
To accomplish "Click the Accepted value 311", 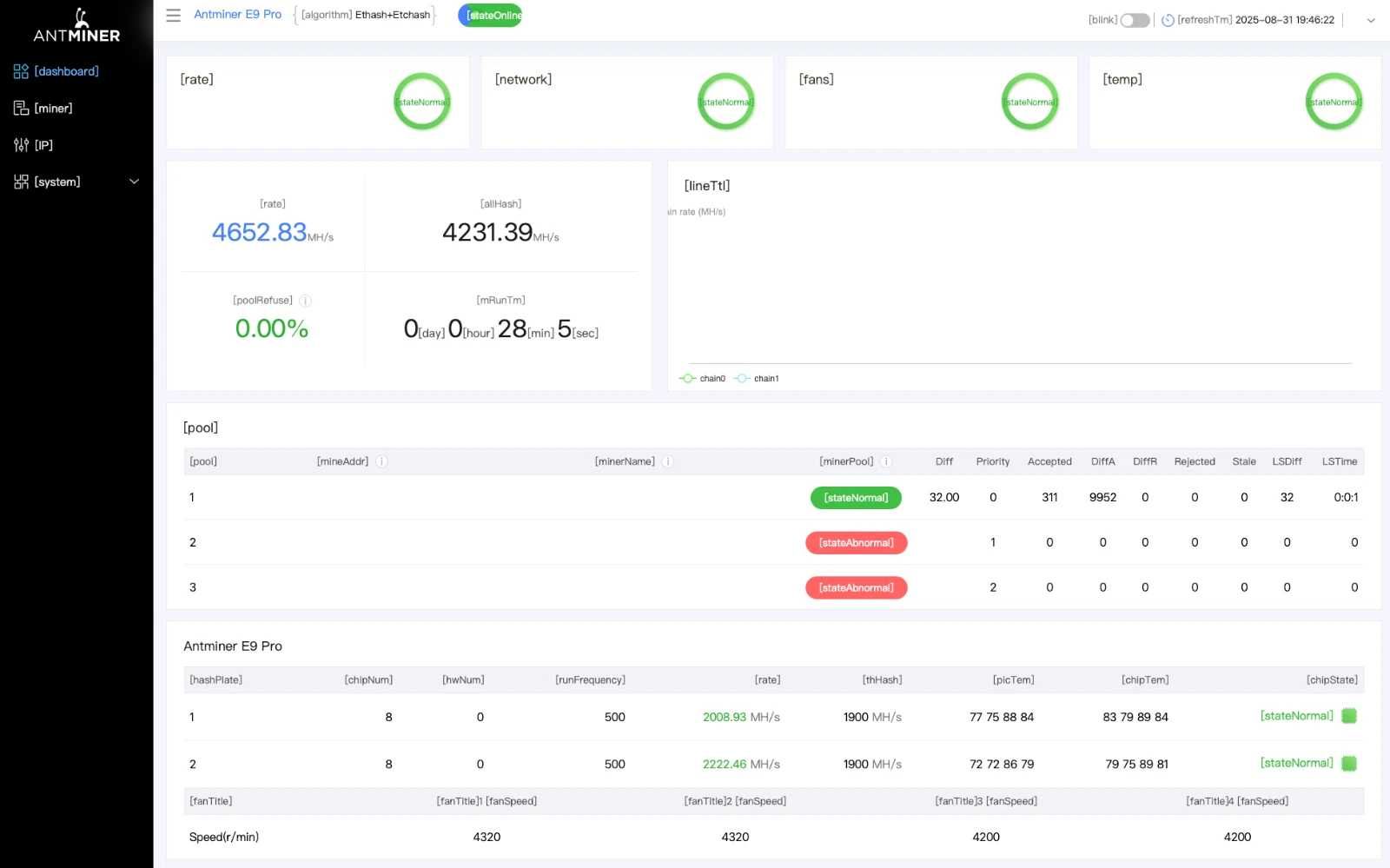I will coord(1049,498).
